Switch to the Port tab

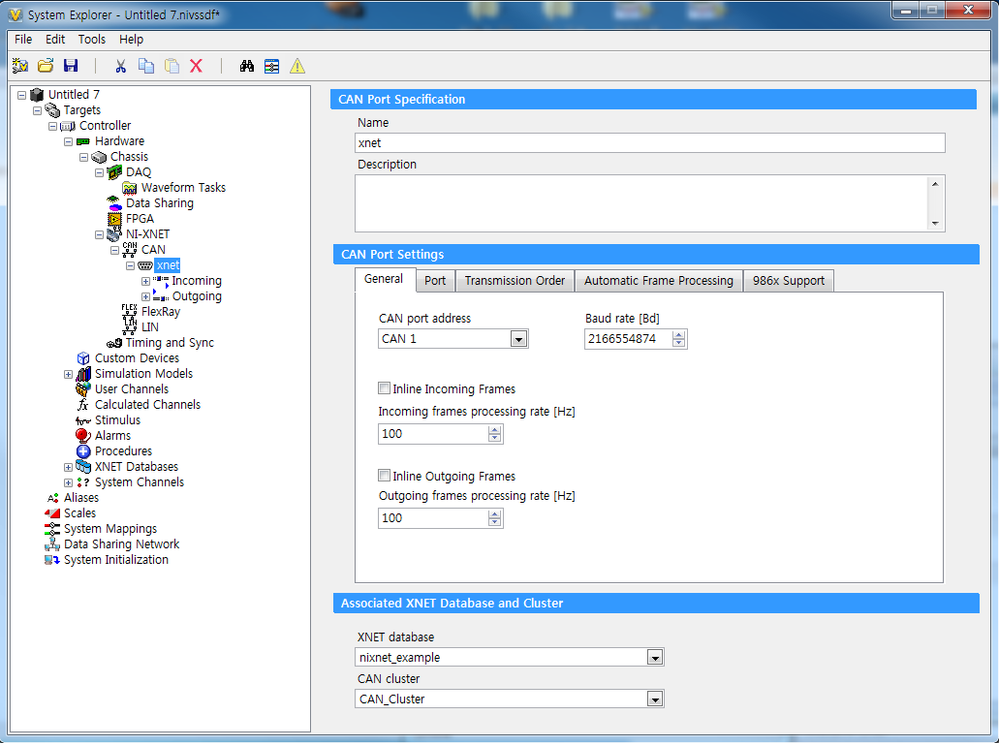(435, 280)
